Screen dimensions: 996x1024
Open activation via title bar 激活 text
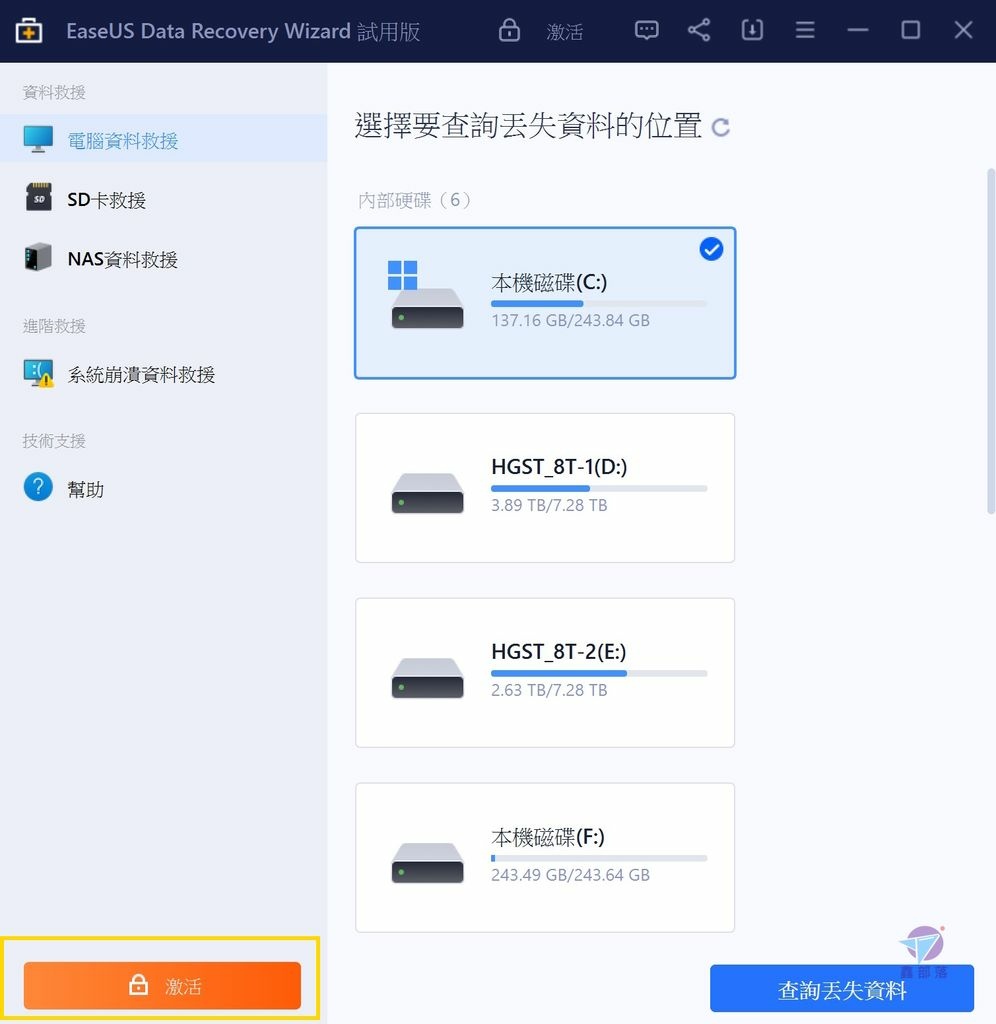click(564, 31)
